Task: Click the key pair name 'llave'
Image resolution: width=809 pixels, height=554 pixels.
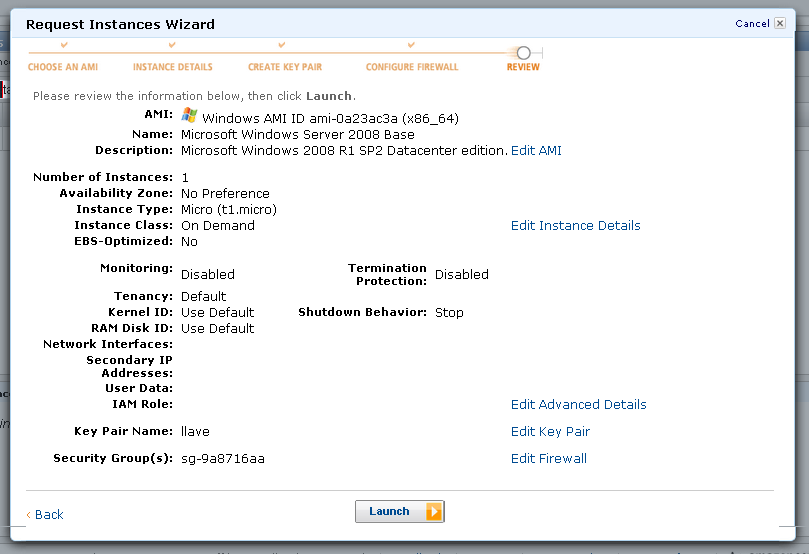Action: [195, 431]
